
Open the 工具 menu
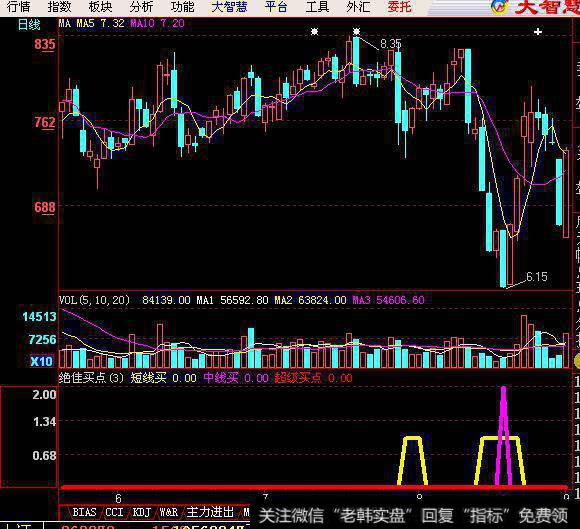tap(317, 7)
